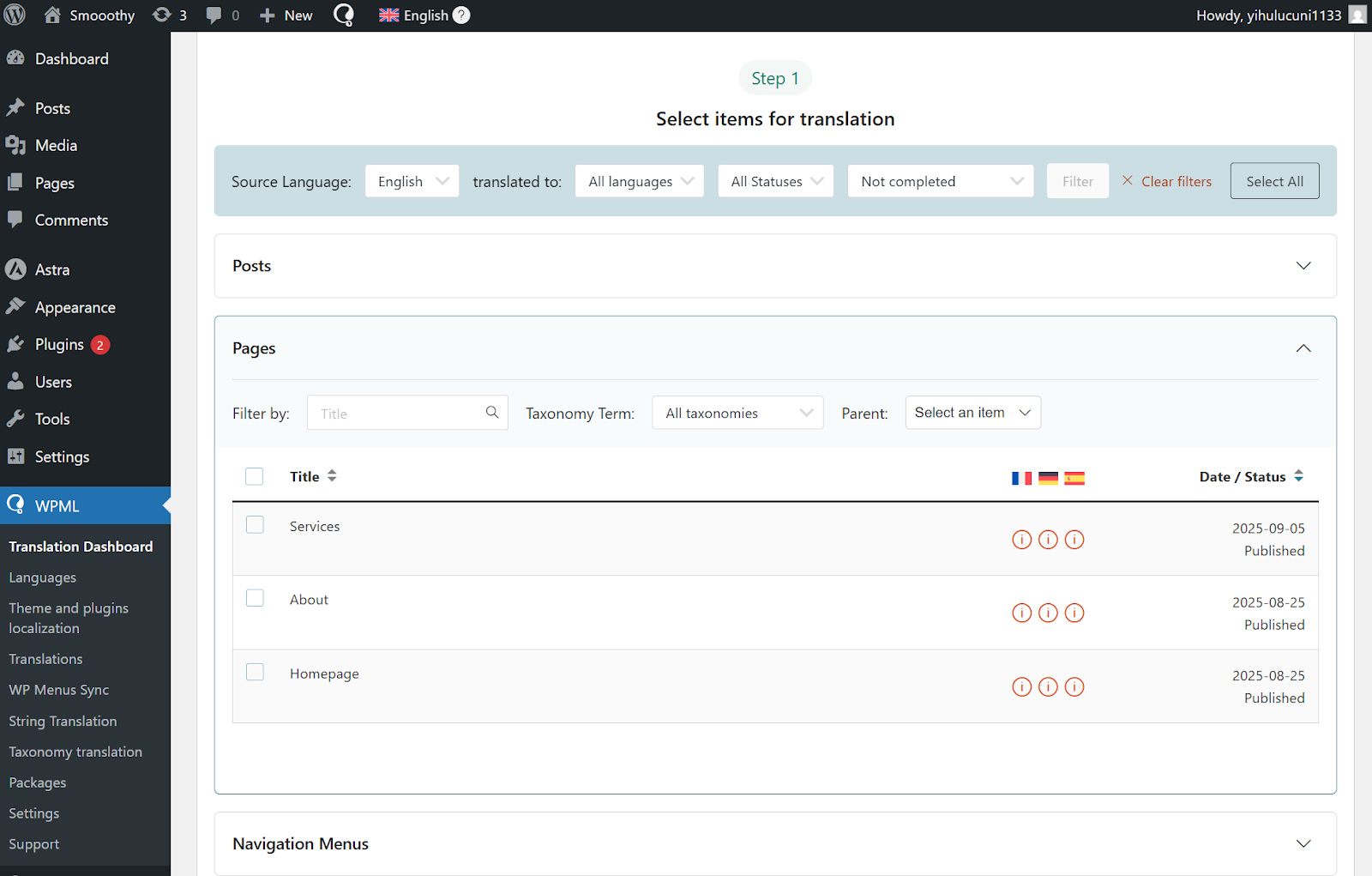Click the user avatar next to Howdy
Image resolution: width=1372 pixels, height=876 pixels.
pos(1357,15)
